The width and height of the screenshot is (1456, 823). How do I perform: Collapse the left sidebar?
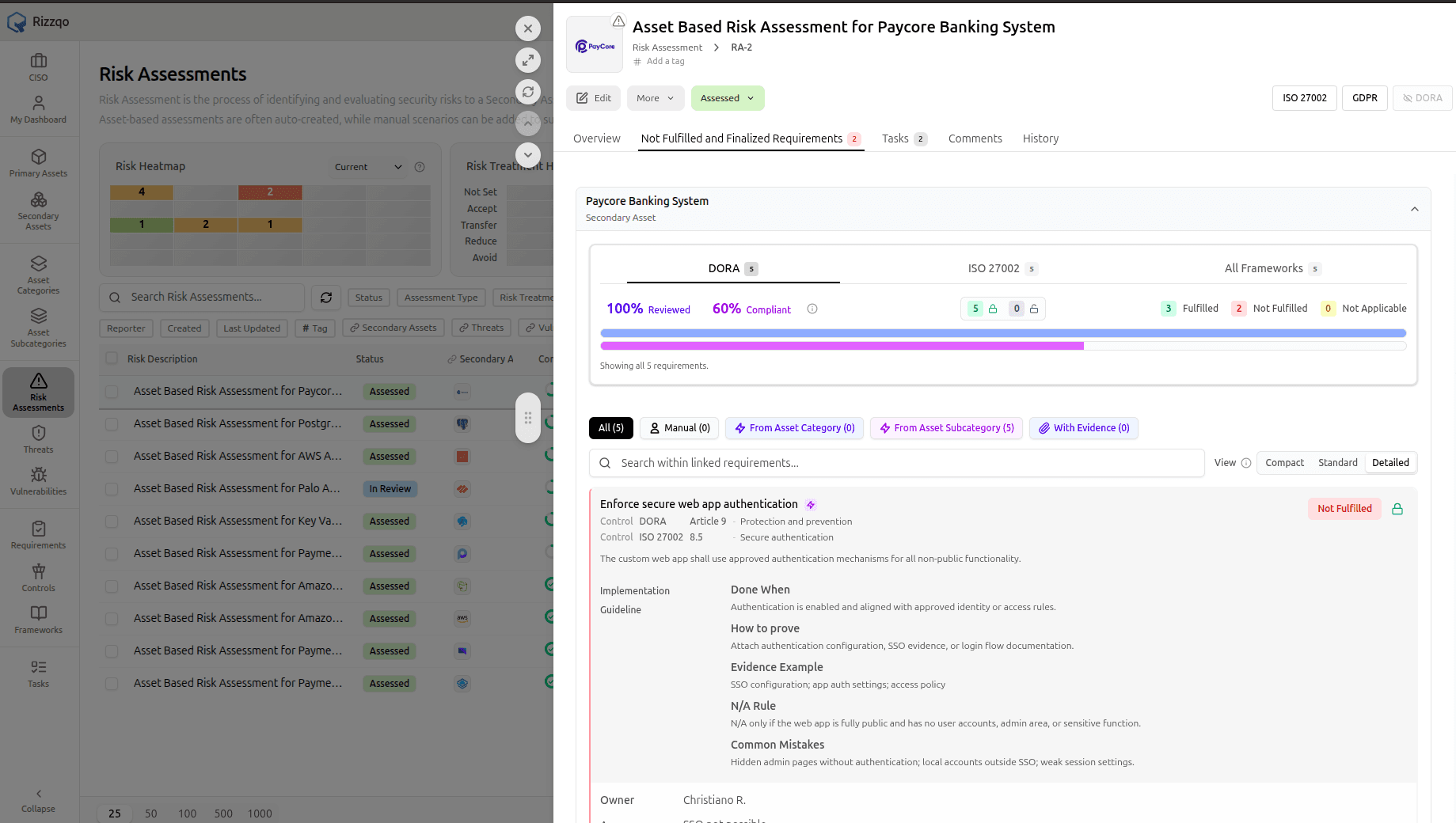point(38,800)
